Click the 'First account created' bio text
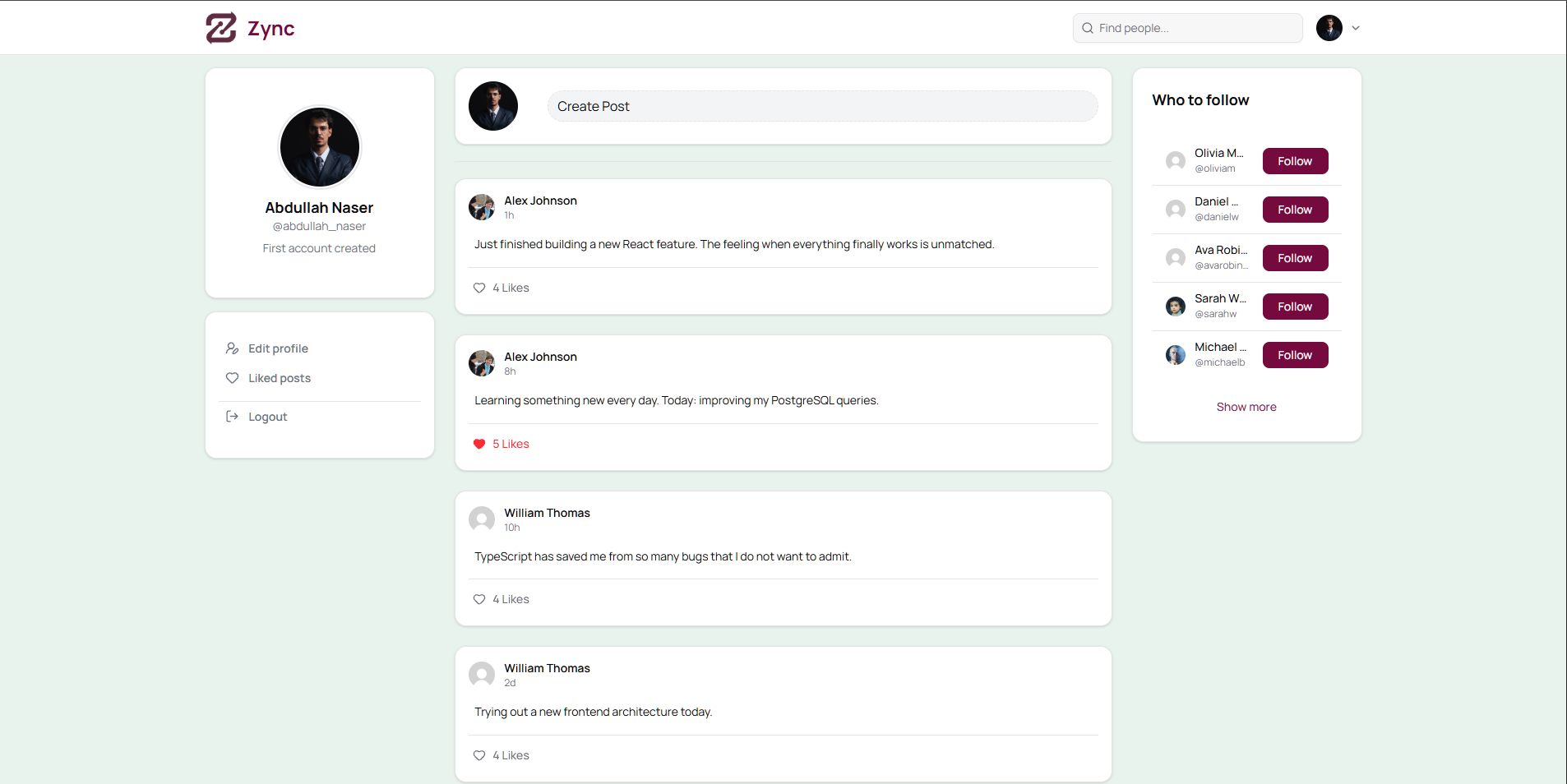This screenshot has width=1567, height=784. click(x=320, y=248)
